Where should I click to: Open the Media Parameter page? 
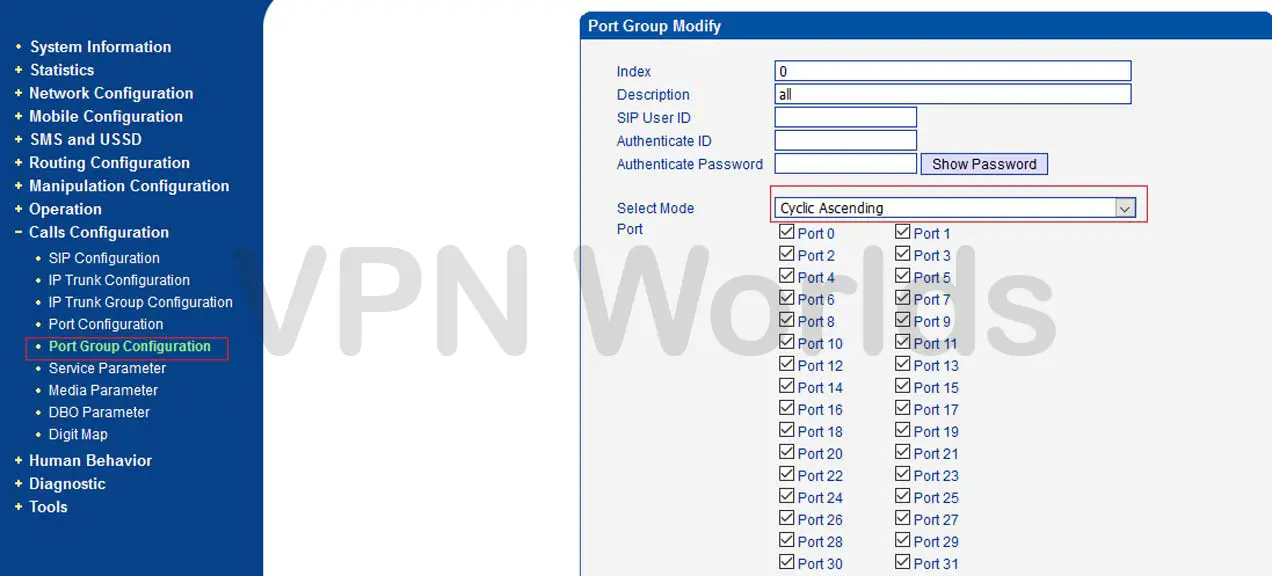[x=102, y=390]
